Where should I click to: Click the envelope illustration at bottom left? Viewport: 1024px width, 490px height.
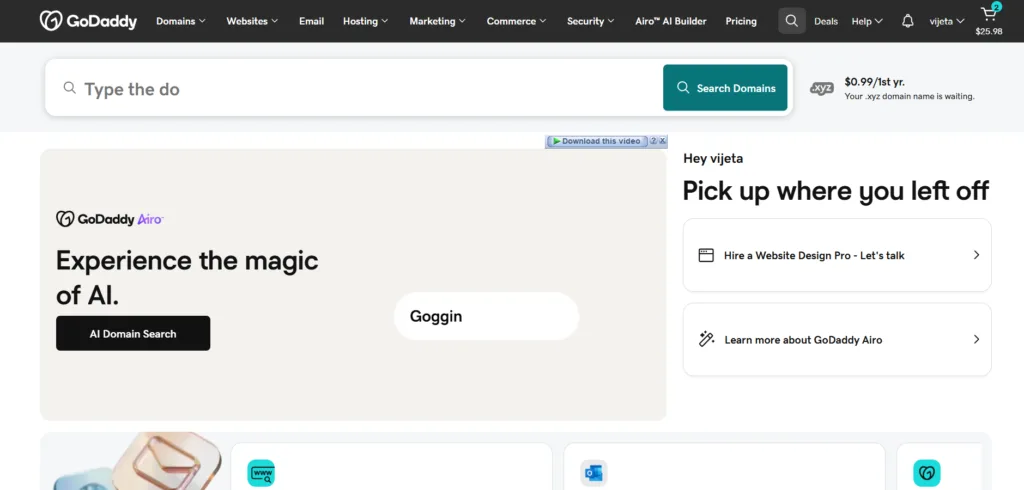[167, 461]
